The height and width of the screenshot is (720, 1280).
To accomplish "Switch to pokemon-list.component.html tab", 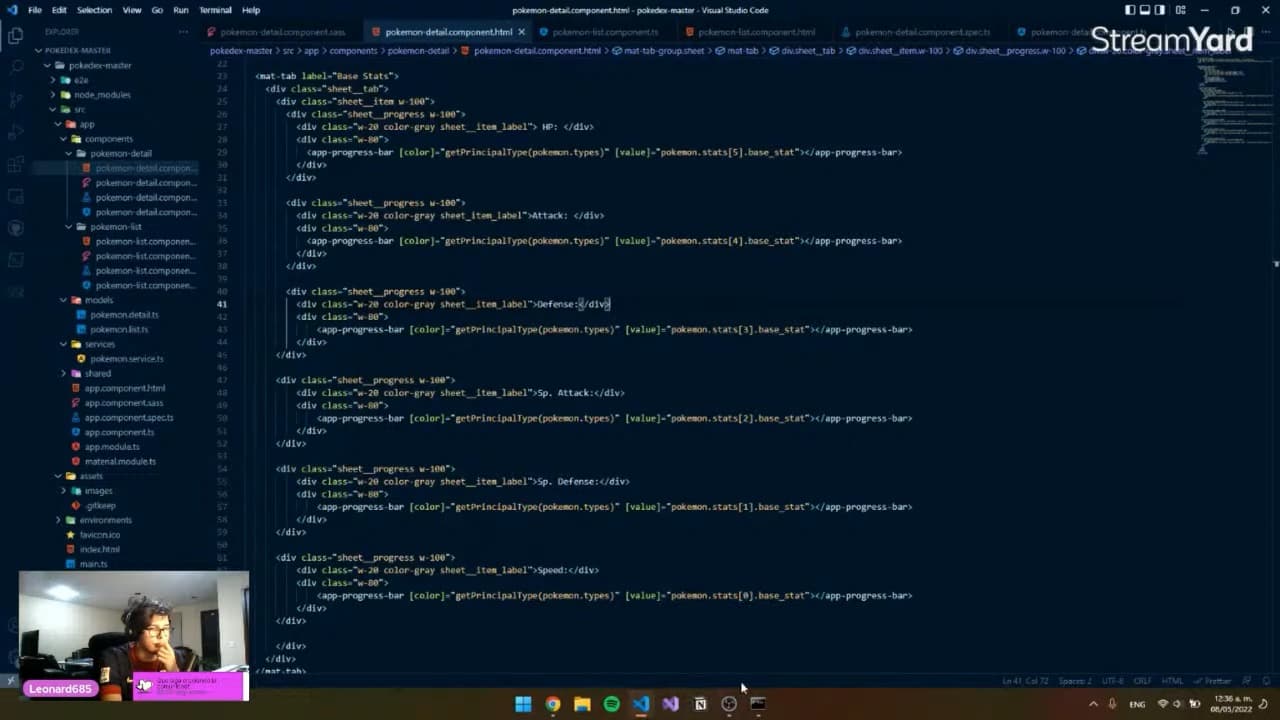I will coord(756,32).
